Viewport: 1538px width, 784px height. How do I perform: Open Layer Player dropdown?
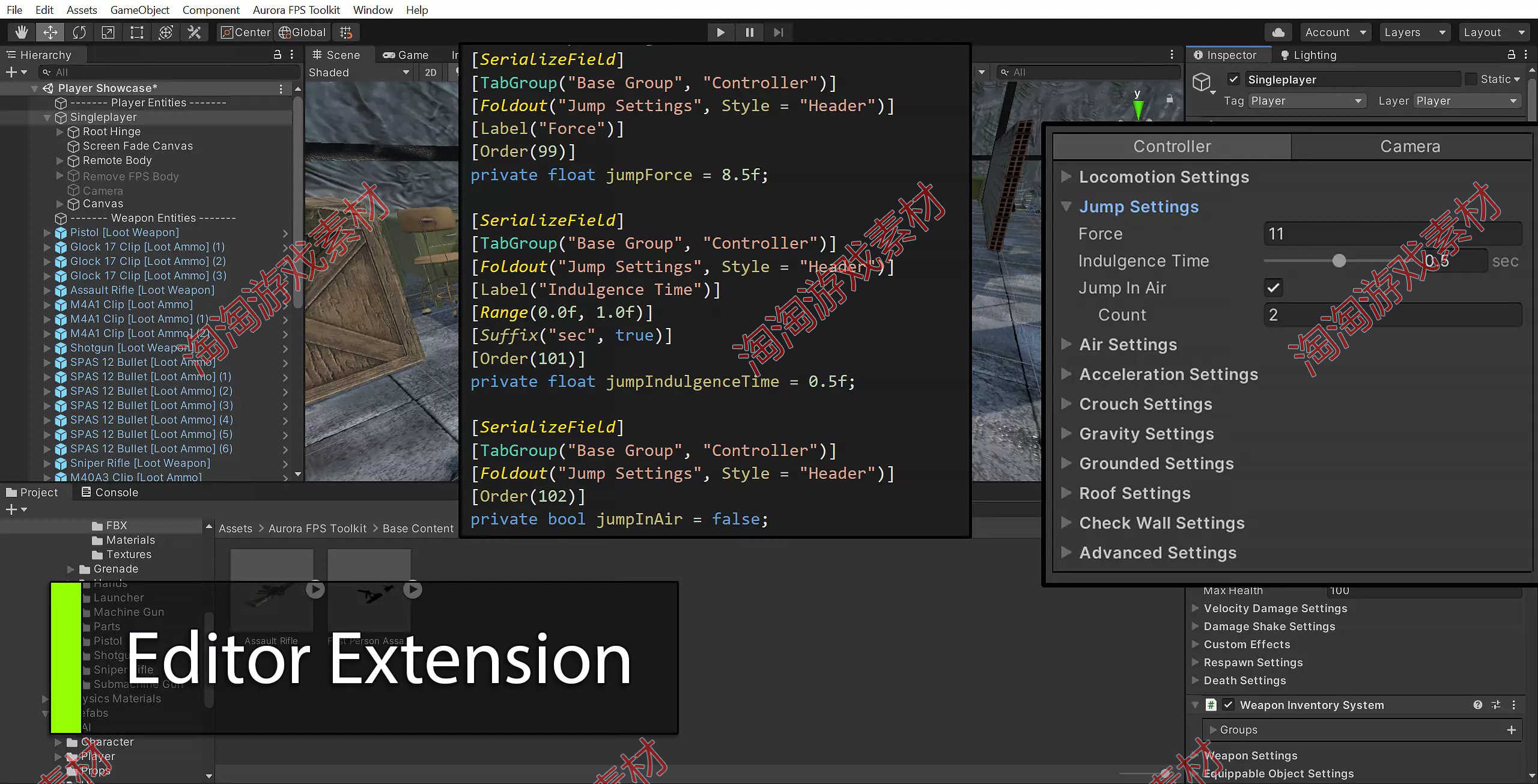1467,101
